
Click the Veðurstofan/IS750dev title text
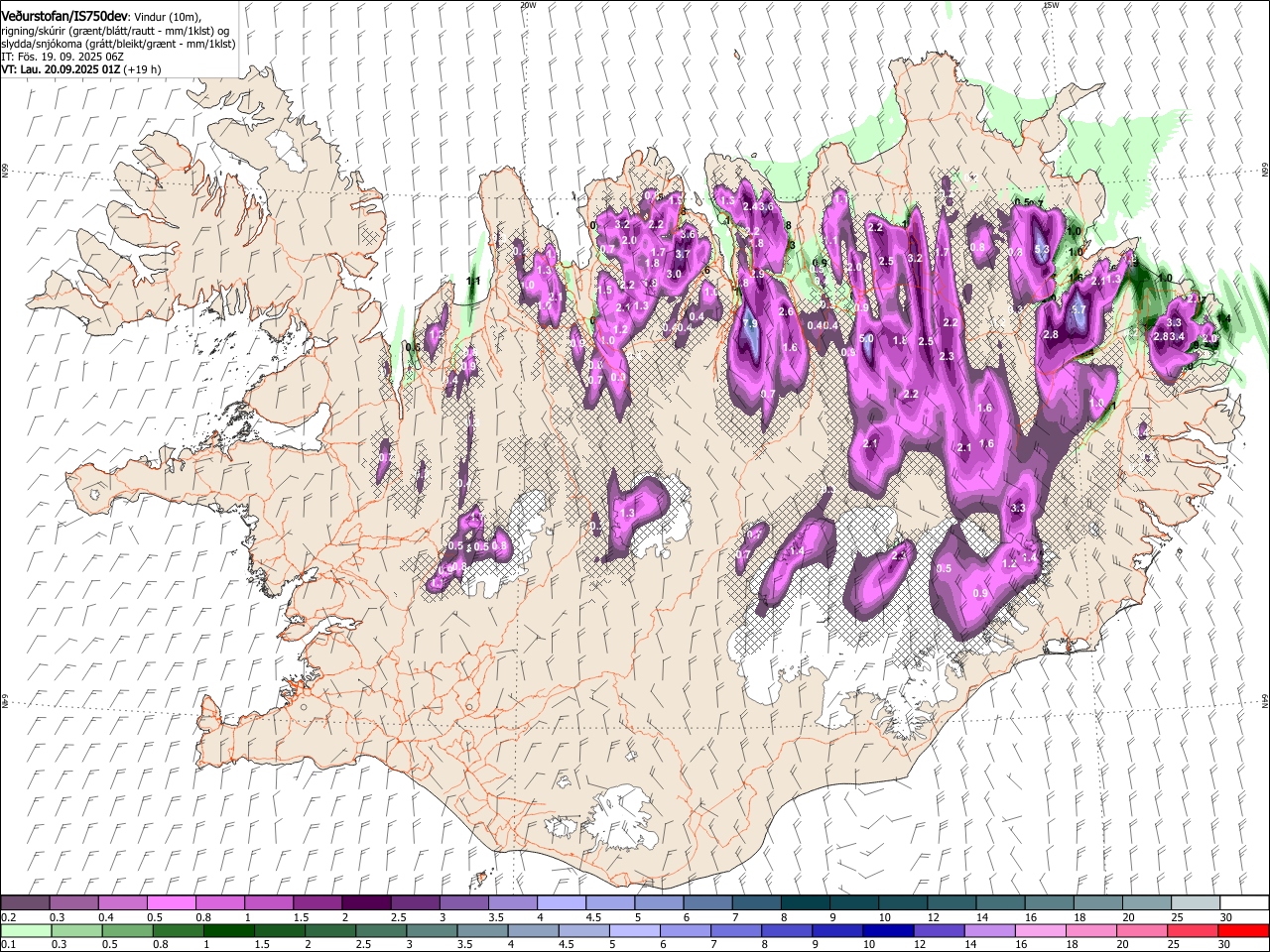tap(64, 15)
